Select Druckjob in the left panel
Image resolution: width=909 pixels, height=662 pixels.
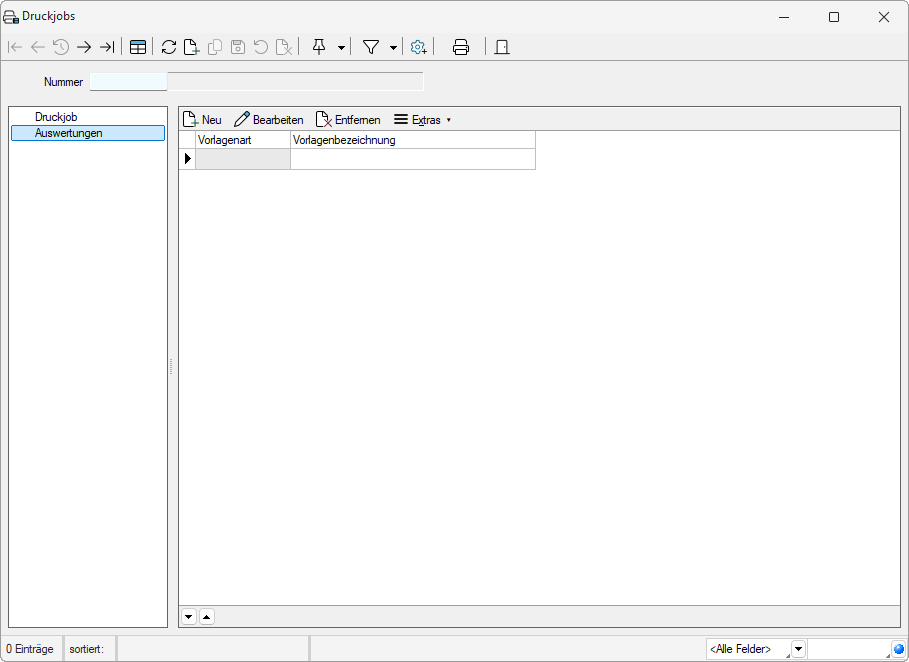56,117
